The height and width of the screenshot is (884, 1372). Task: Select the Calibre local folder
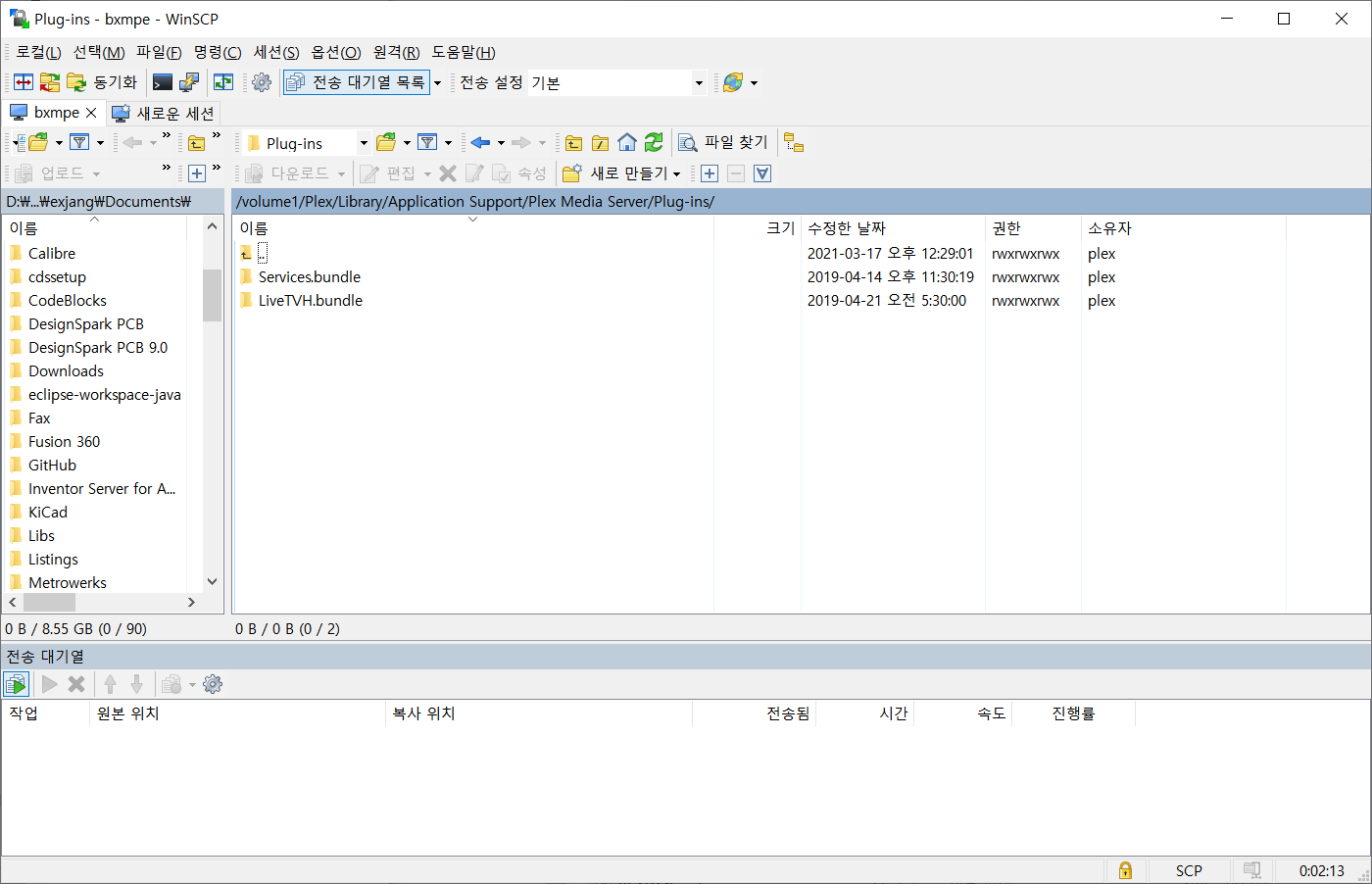tap(42, 253)
